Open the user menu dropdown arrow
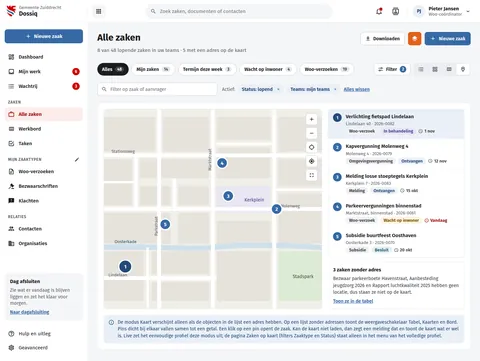Image resolution: width=480 pixels, height=361 pixels. click(468, 11)
